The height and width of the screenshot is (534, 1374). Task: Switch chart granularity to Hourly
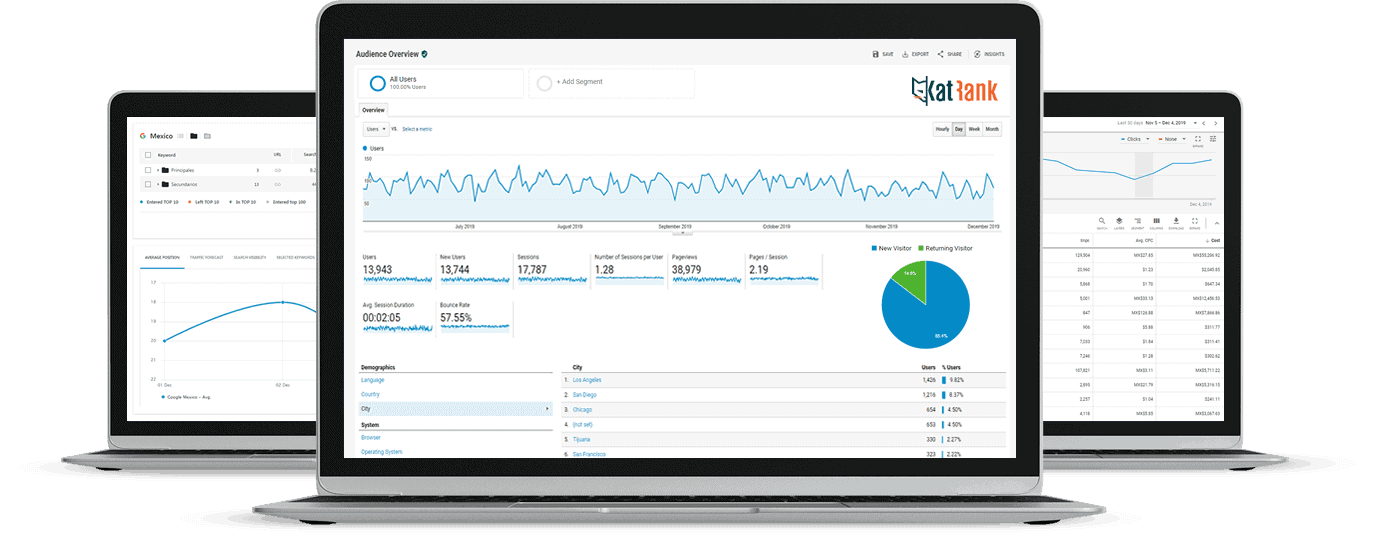pos(942,129)
